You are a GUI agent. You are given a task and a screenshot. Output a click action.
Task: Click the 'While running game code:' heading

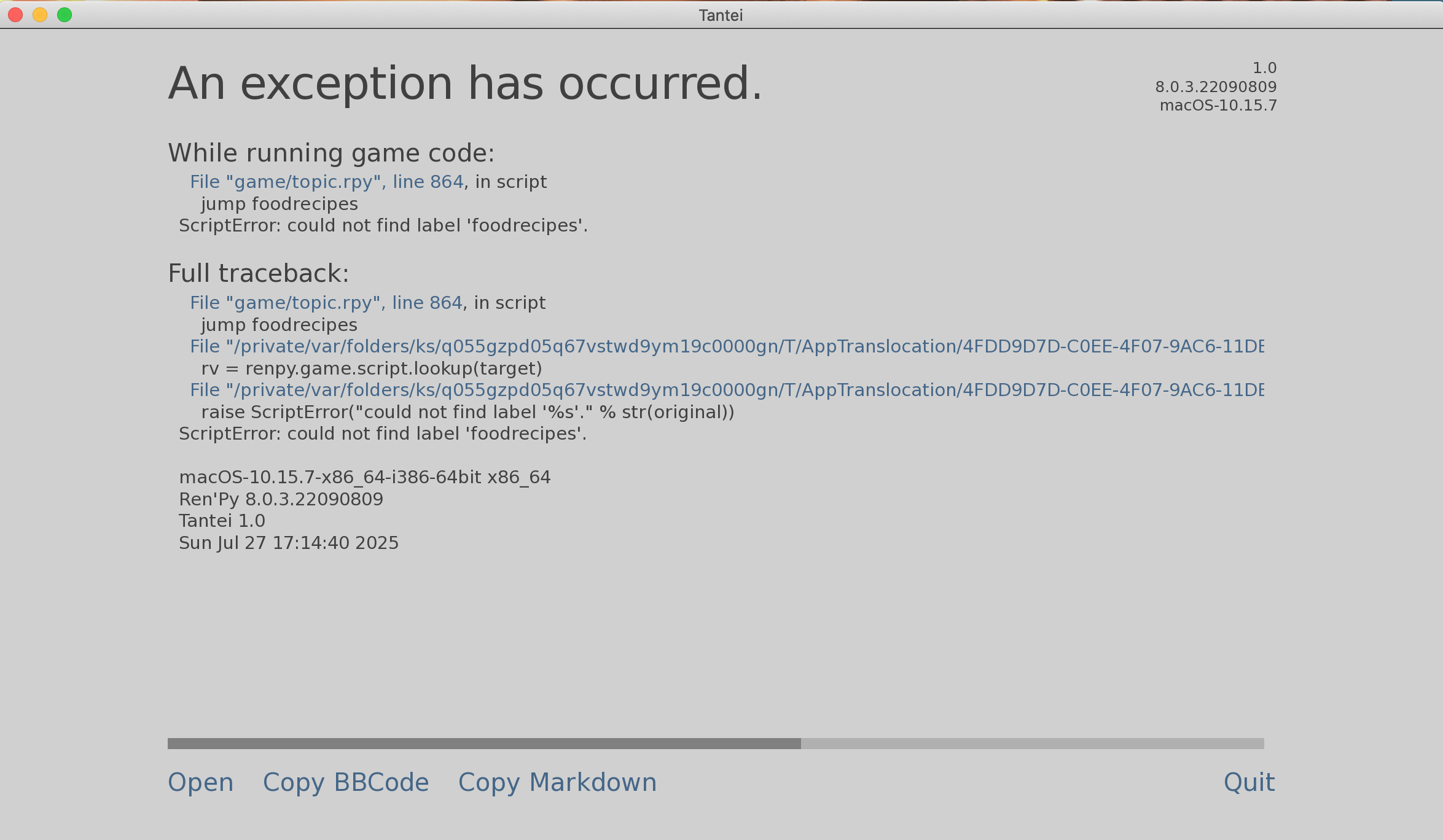point(331,154)
